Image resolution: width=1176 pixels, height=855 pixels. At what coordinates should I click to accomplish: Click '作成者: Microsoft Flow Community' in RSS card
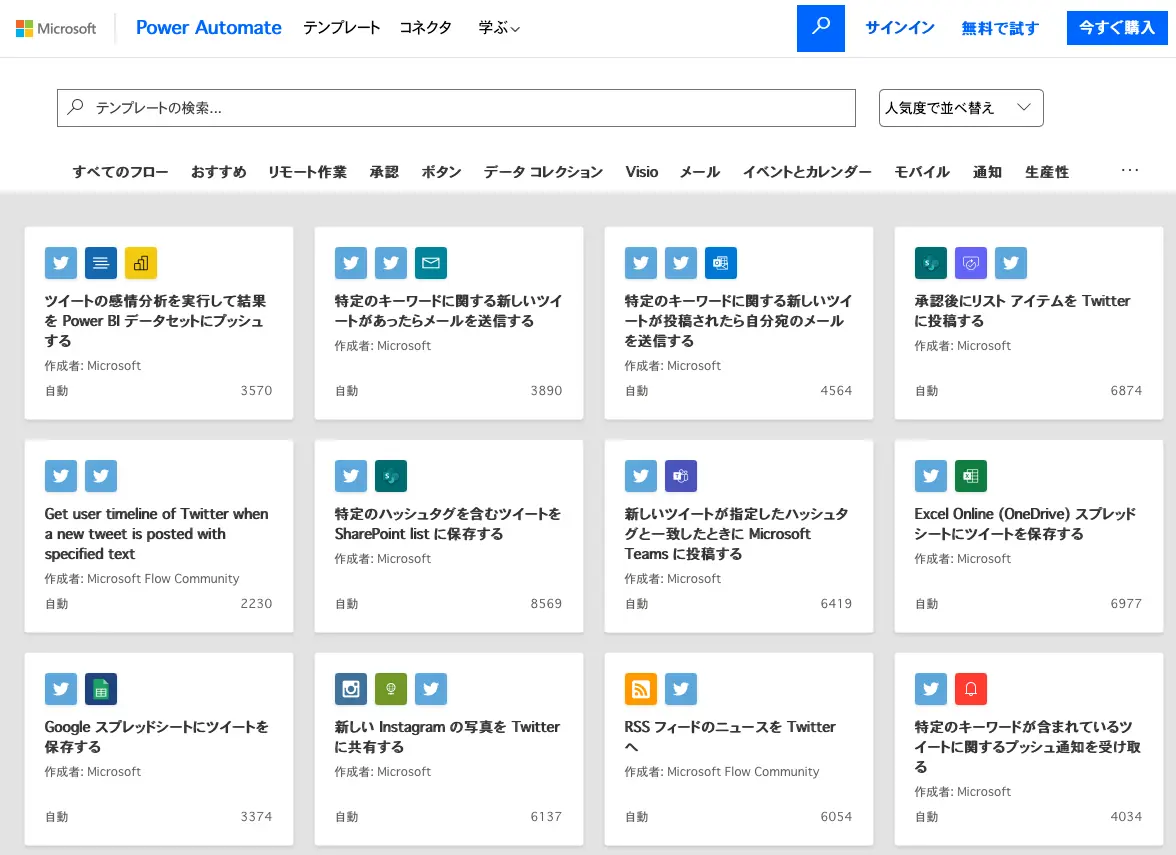pos(722,772)
